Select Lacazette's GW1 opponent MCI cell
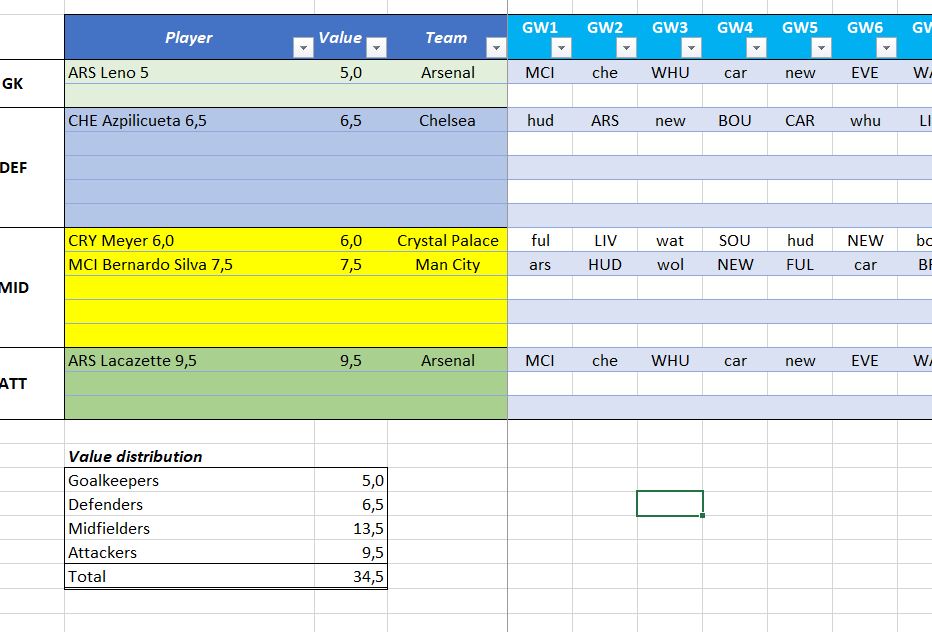The width and height of the screenshot is (932, 632). (541, 360)
